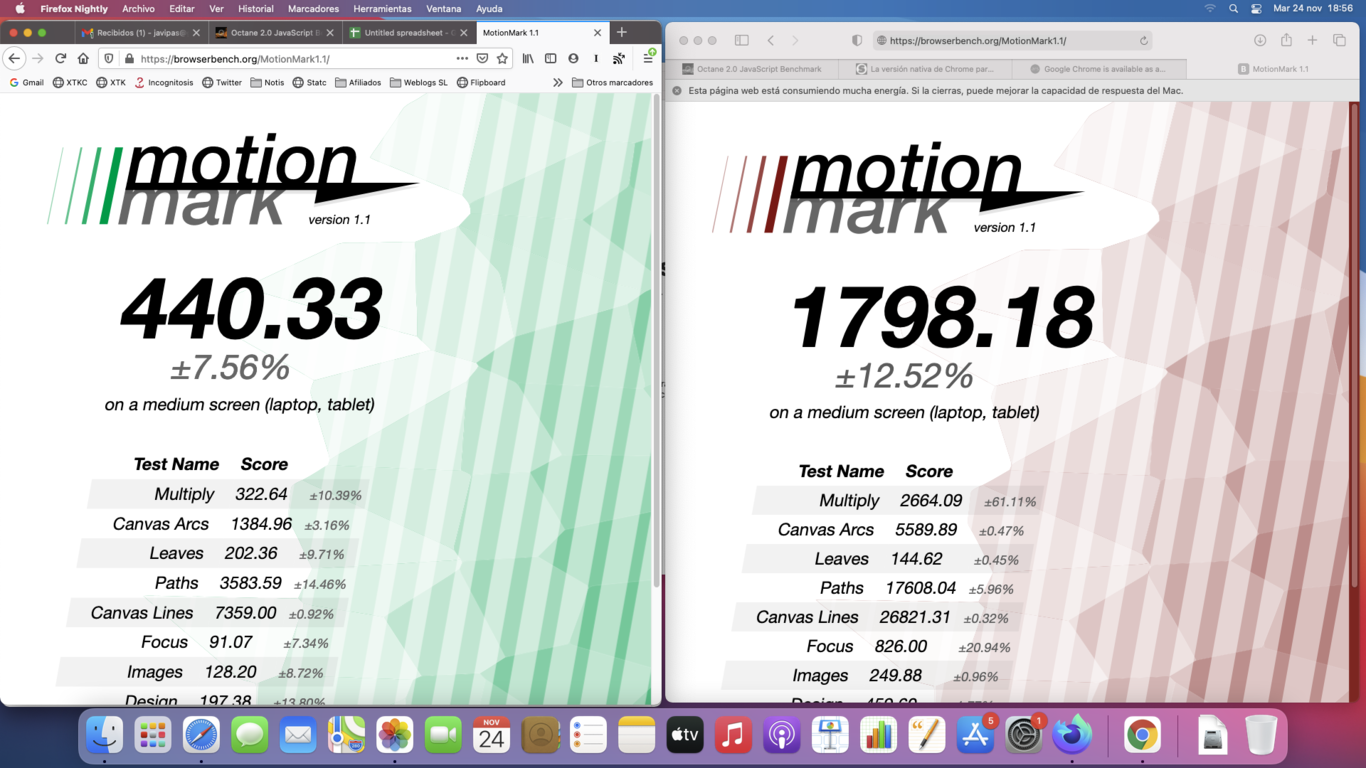The image size is (1366, 768).
Task: Open Firefox hamburger application menu
Action: click(x=647, y=59)
